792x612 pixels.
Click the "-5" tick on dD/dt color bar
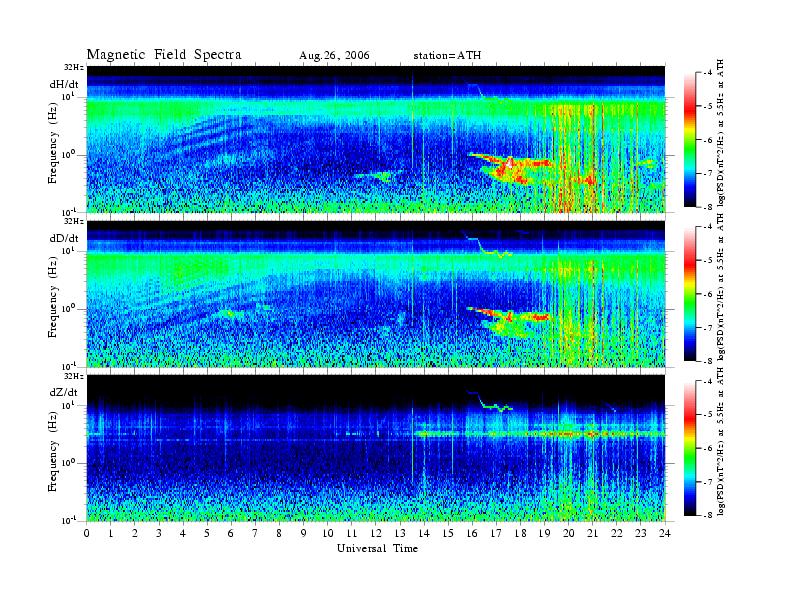point(706,261)
